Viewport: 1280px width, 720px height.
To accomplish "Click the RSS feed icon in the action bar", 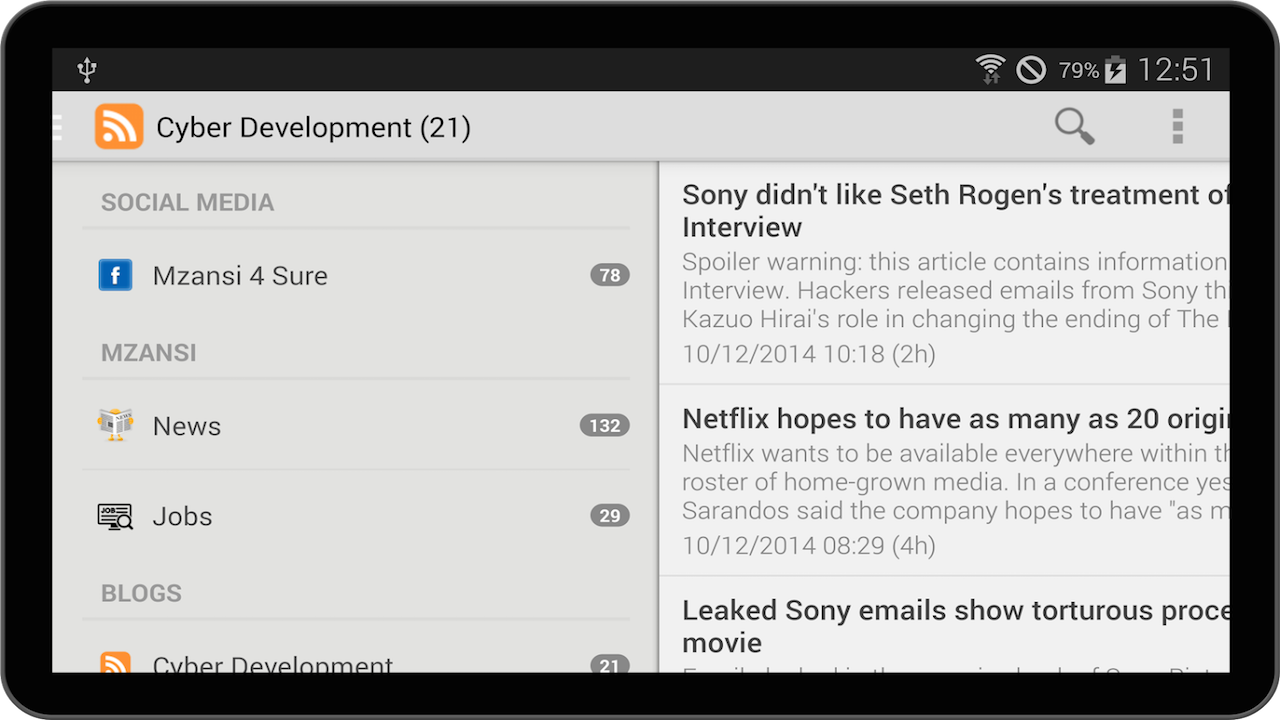I will pyautogui.click(x=118, y=126).
